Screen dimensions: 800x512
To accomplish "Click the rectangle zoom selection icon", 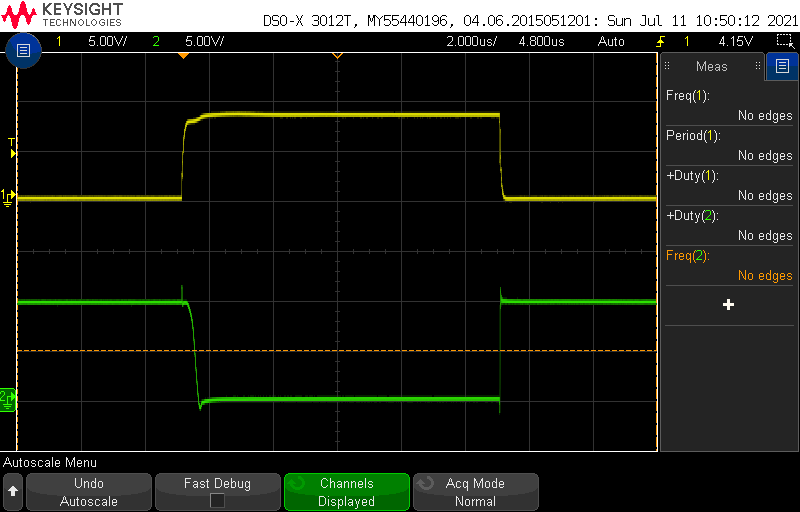I will pos(784,41).
